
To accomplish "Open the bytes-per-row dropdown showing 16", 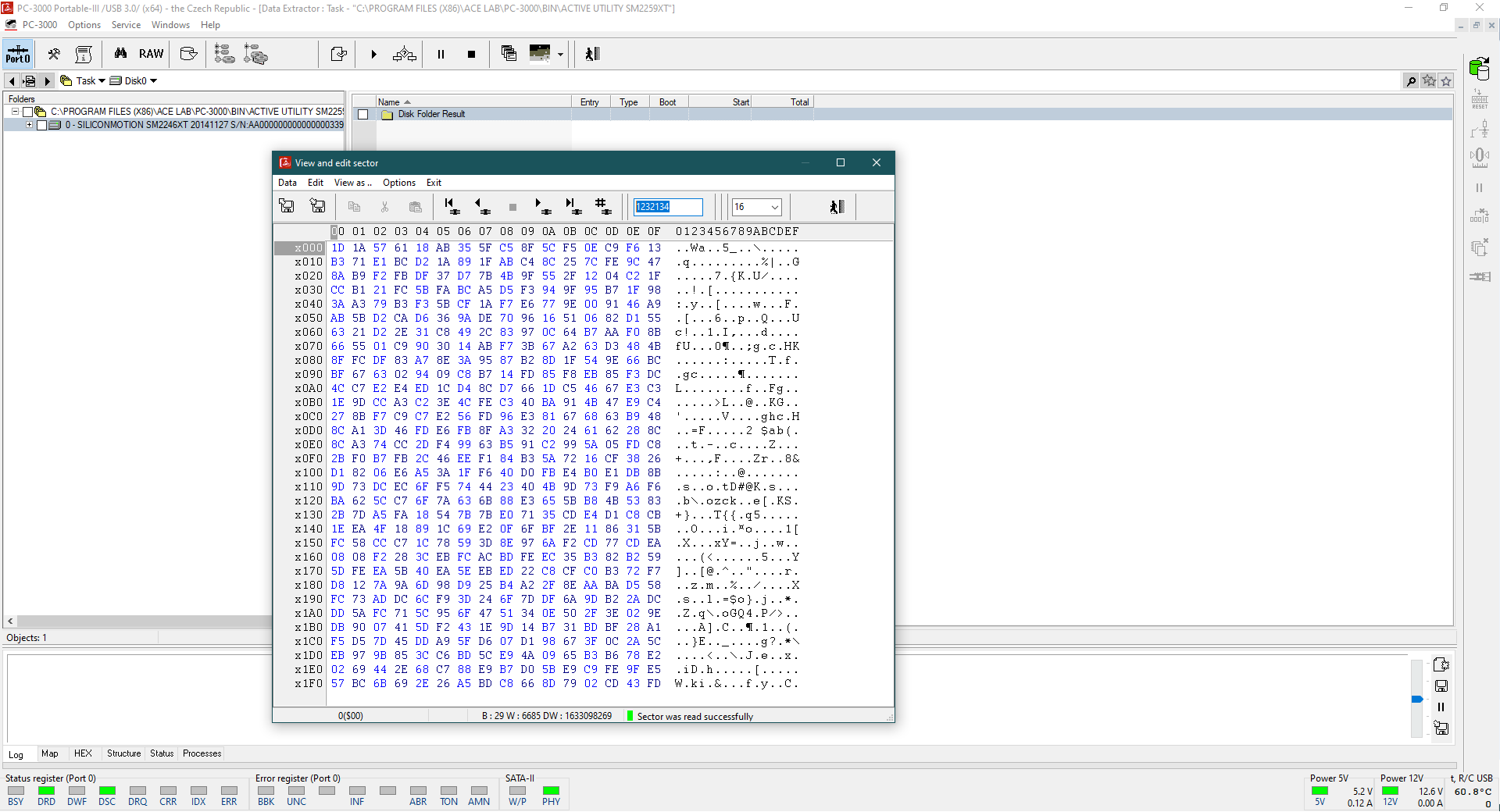I will 774,207.
